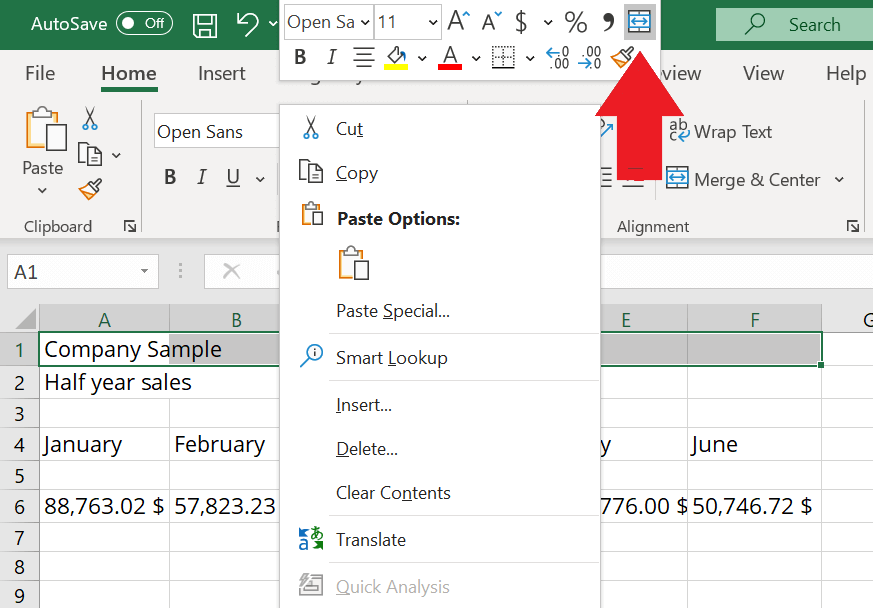873x608 pixels.
Task: Toggle Italic formatting on the mini toolbar
Action: pos(330,57)
